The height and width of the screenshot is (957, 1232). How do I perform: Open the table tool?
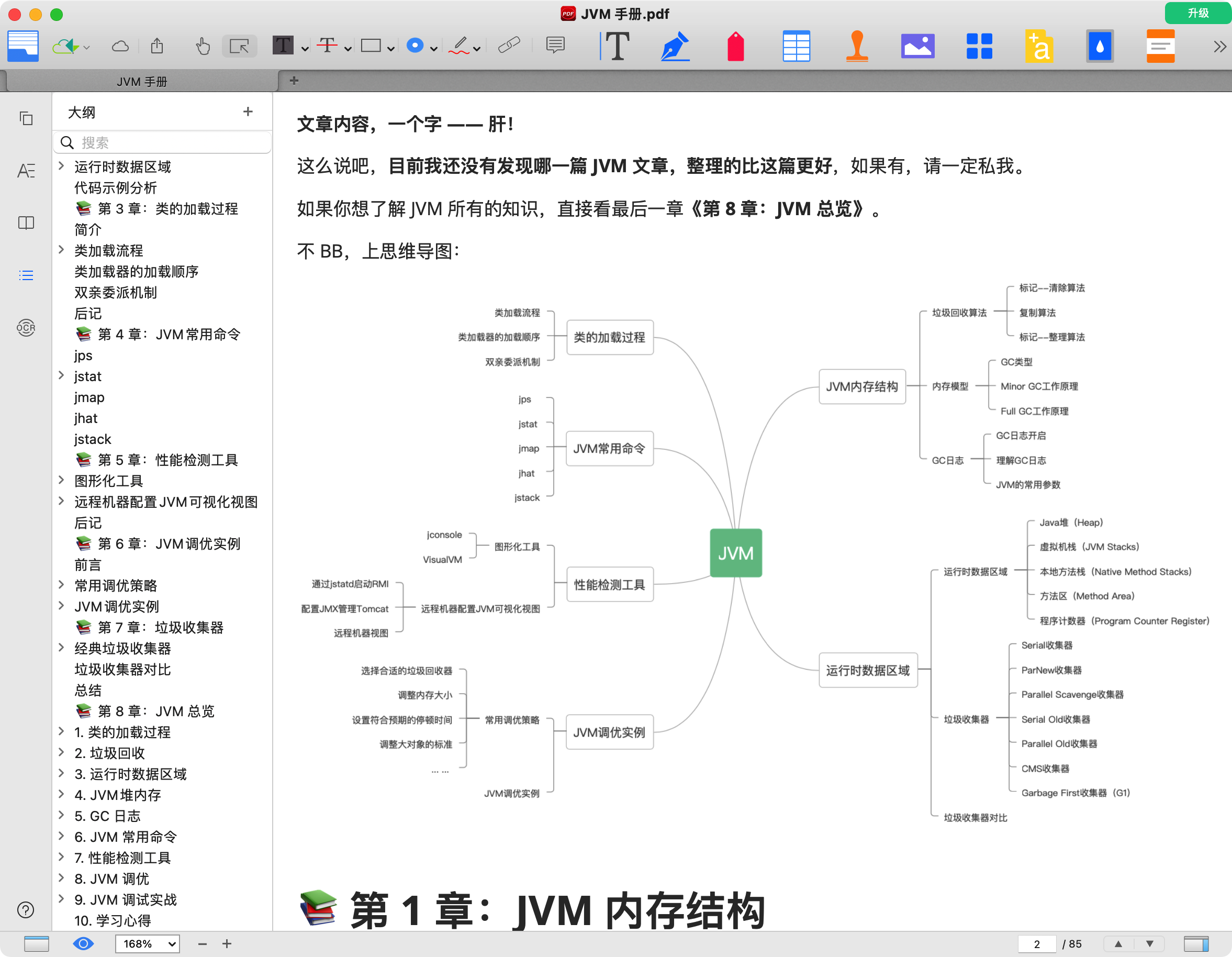pyautogui.click(x=797, y=46)
